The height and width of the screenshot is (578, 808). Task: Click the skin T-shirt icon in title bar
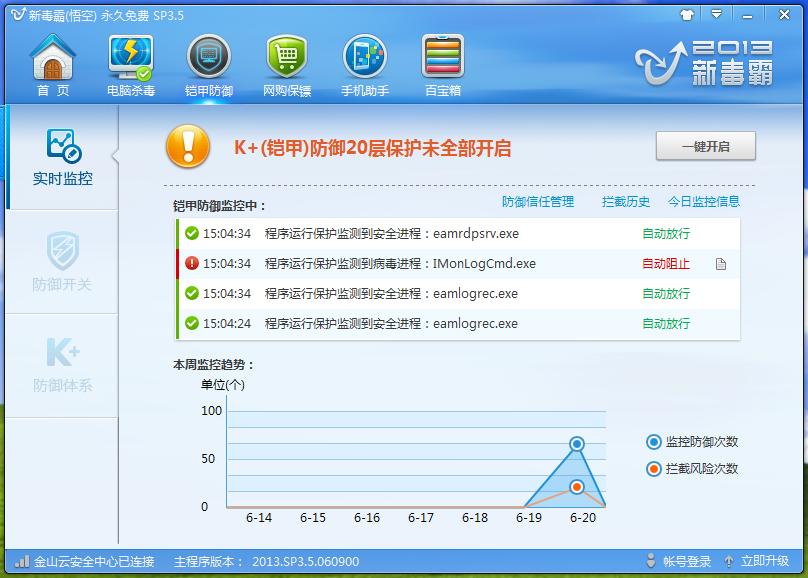pos(687,15)
